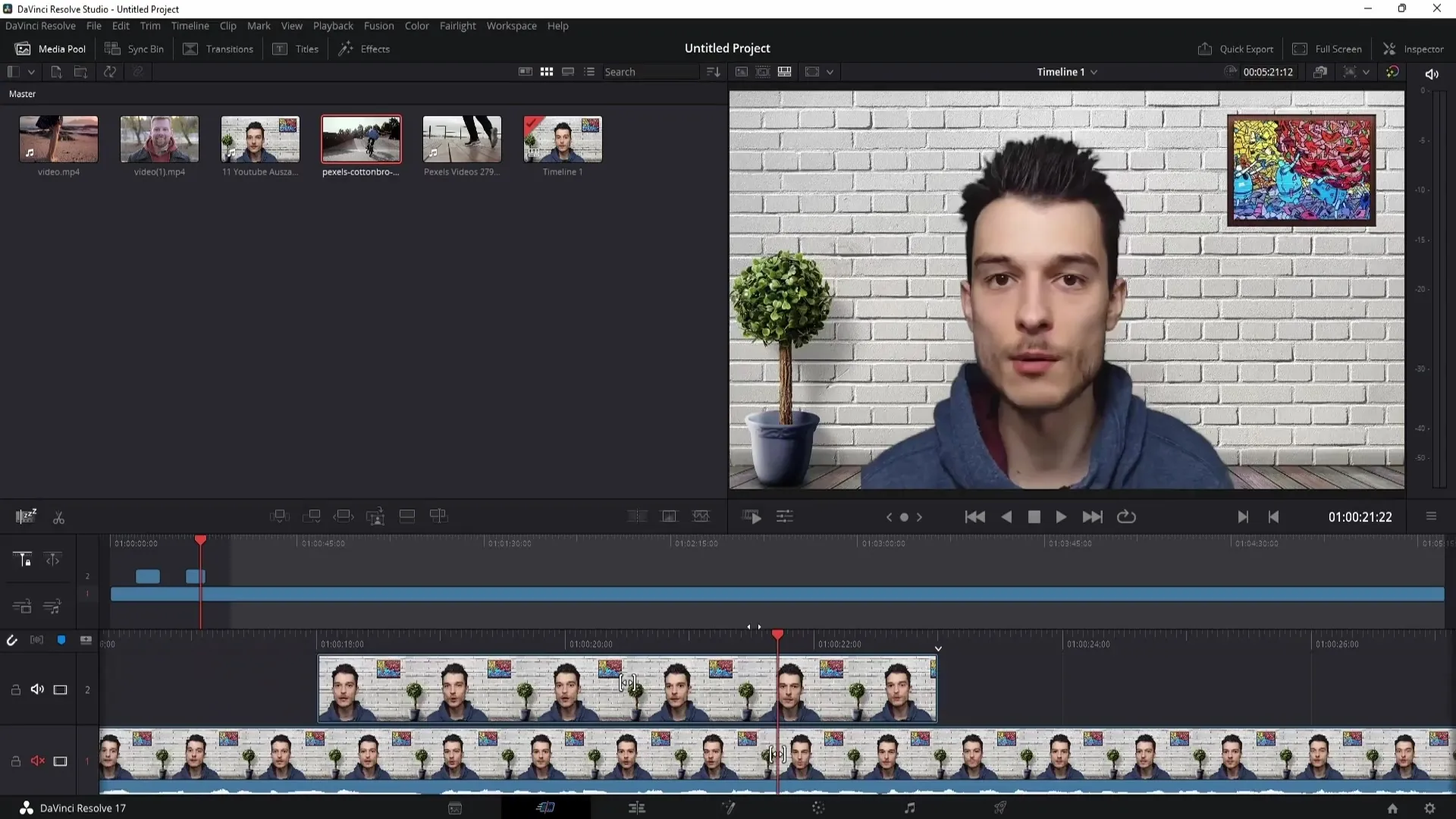Switch to the Color page icon
This screenshot has height=819, width=1456.
click(818, 808)
